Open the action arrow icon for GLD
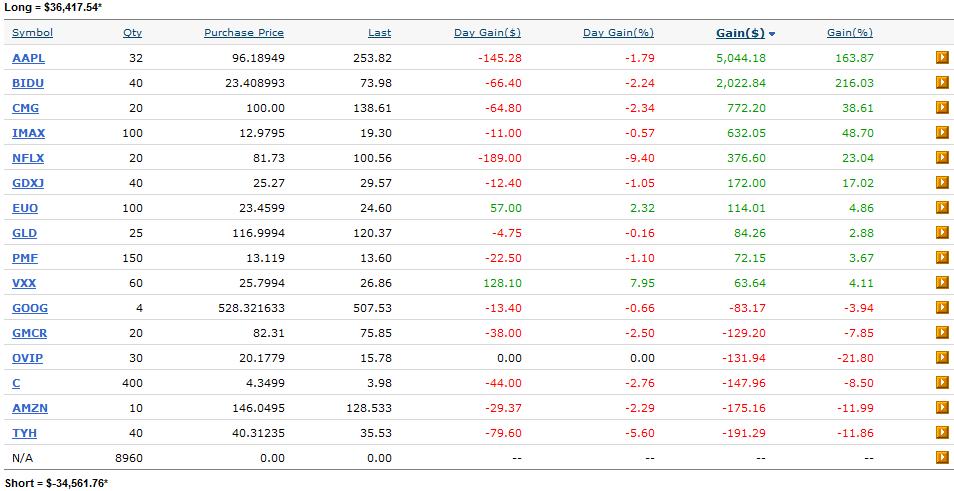This screenshot has width=954, height=491. tap(942, 232)
